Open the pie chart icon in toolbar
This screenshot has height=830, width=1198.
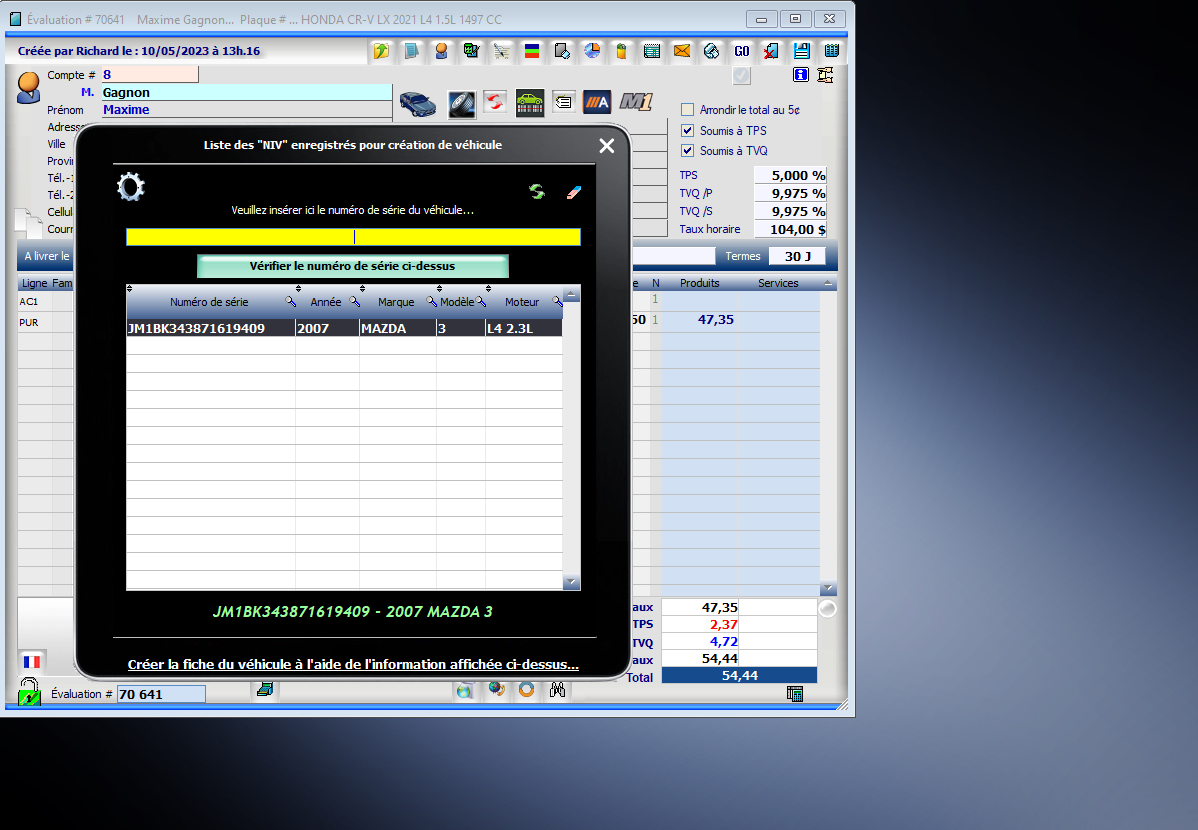592,51
